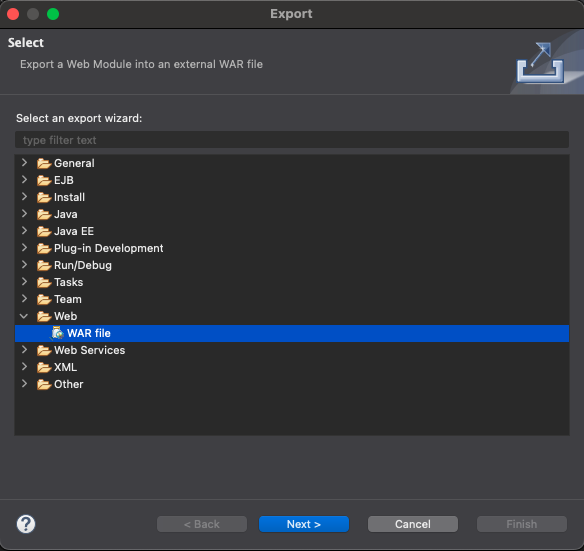Click the Web Services folder icon
Viewport: 584px width, 551px height.
pos(44,350)
